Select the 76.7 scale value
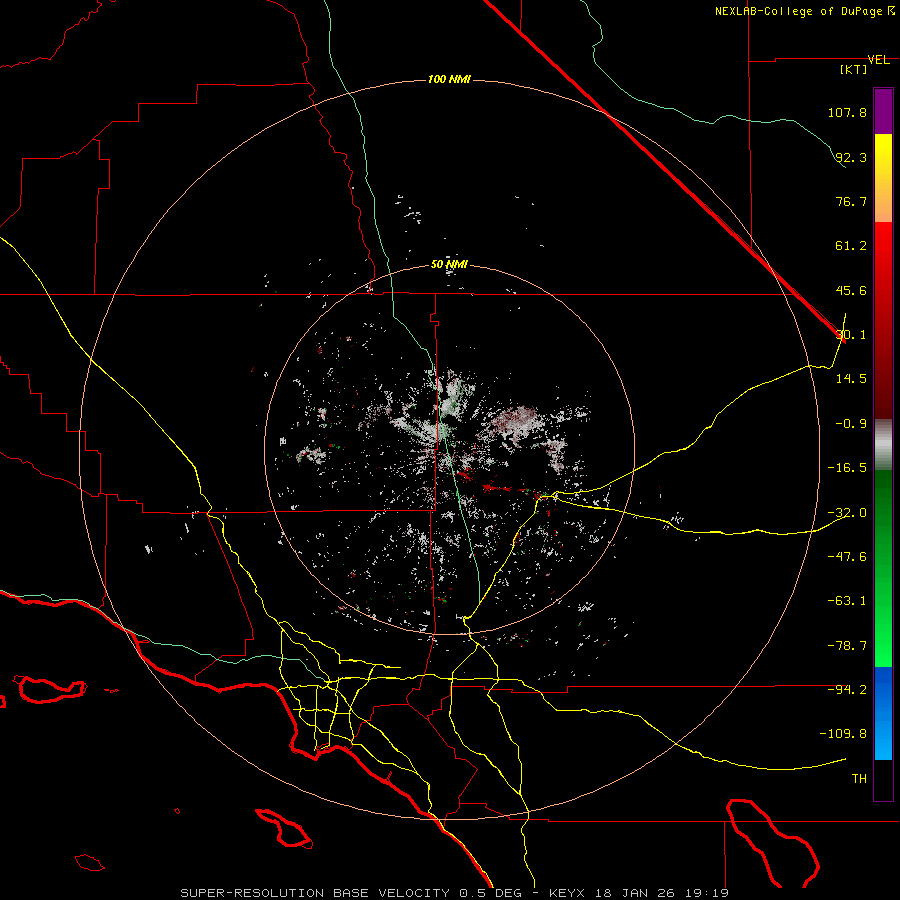Viewport: 900px width, 900px height. pyautogui.click(x=851, y=201)
